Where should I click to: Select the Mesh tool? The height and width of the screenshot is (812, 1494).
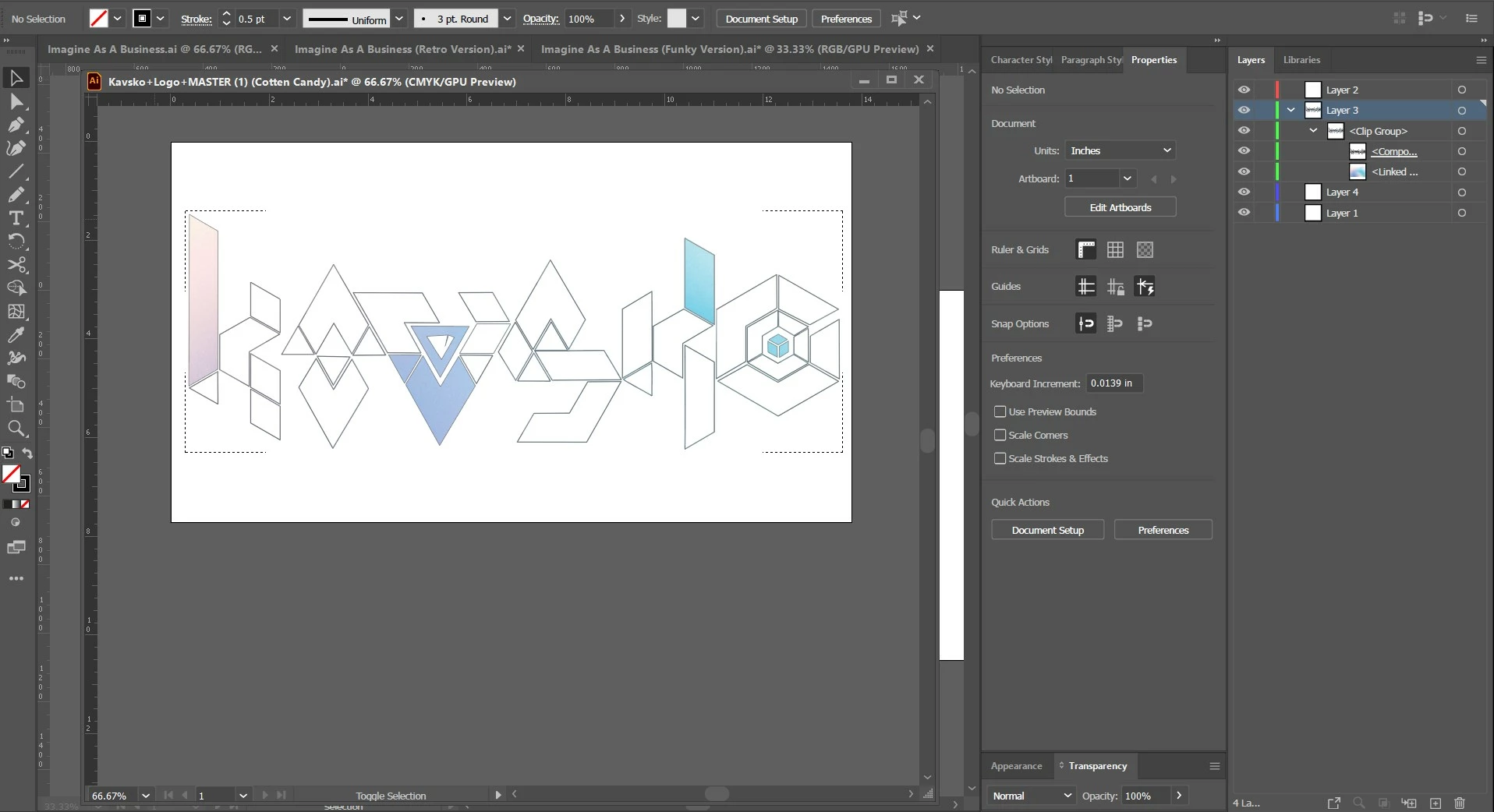pos(16,312)
